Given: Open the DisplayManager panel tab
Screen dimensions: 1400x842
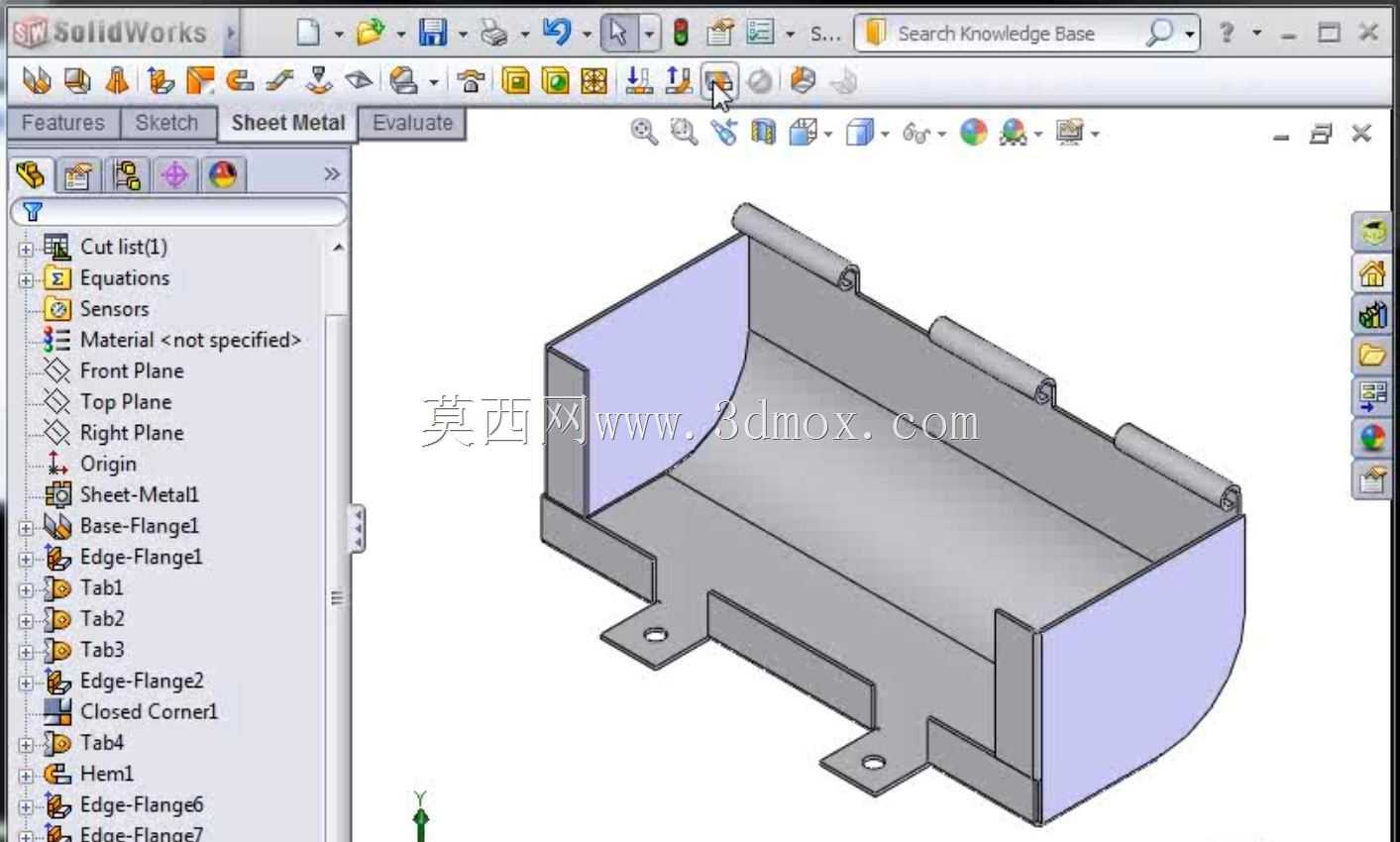Looking at the screenshot, I should [223, 175].
